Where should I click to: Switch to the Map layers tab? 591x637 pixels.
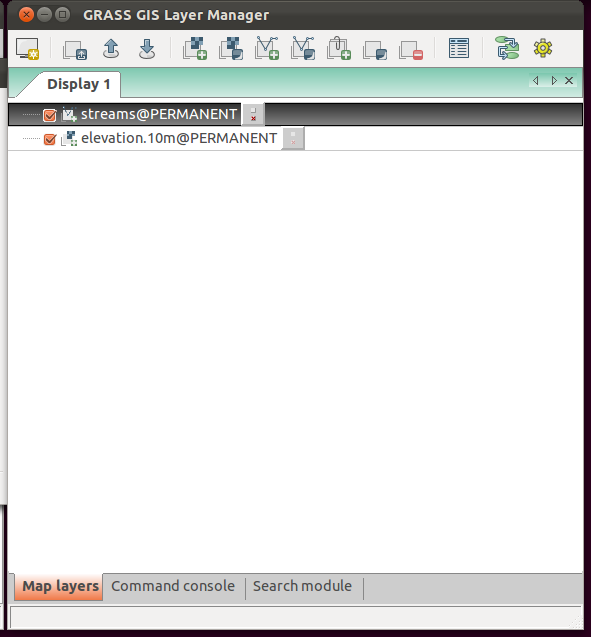(x=60, y=586)
